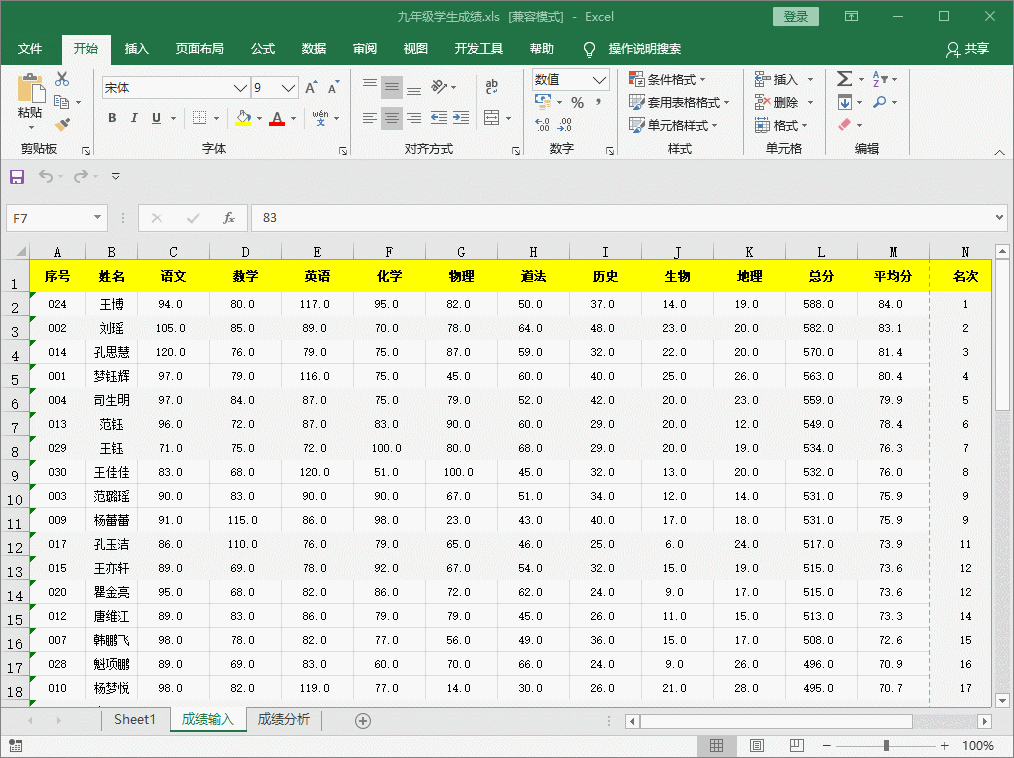The width and height of the screenshot is (1014, 758).
Task: Open the font name 宋体 dropdown
Action: click(240, 88)
